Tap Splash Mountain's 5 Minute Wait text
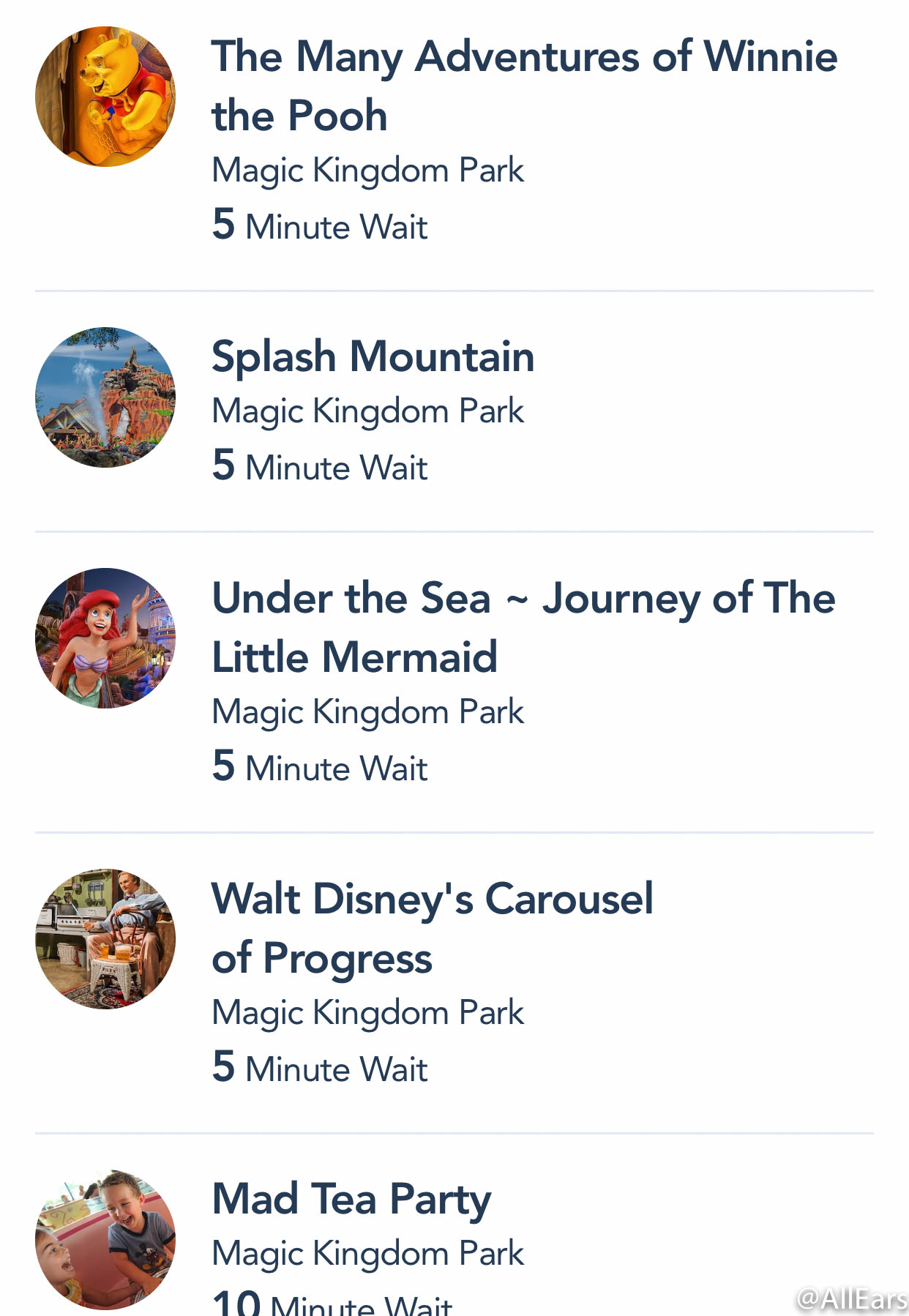The height and width of the screenshot is (1316, 909). [320, 466]
